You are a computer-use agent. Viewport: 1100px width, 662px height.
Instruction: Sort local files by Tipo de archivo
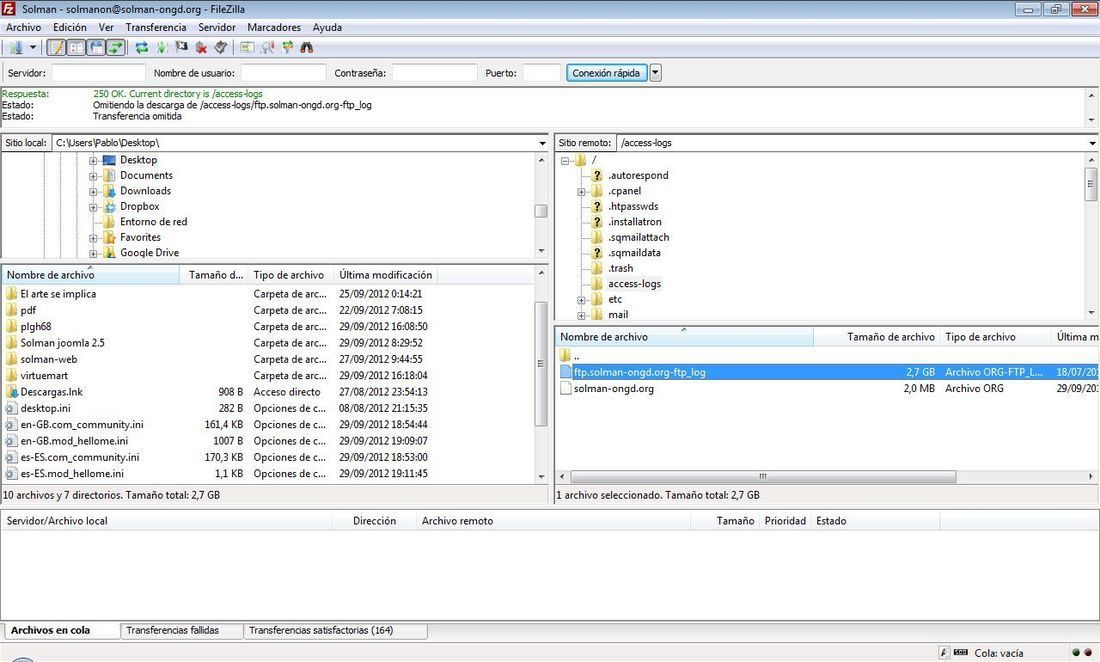[291, 275]
